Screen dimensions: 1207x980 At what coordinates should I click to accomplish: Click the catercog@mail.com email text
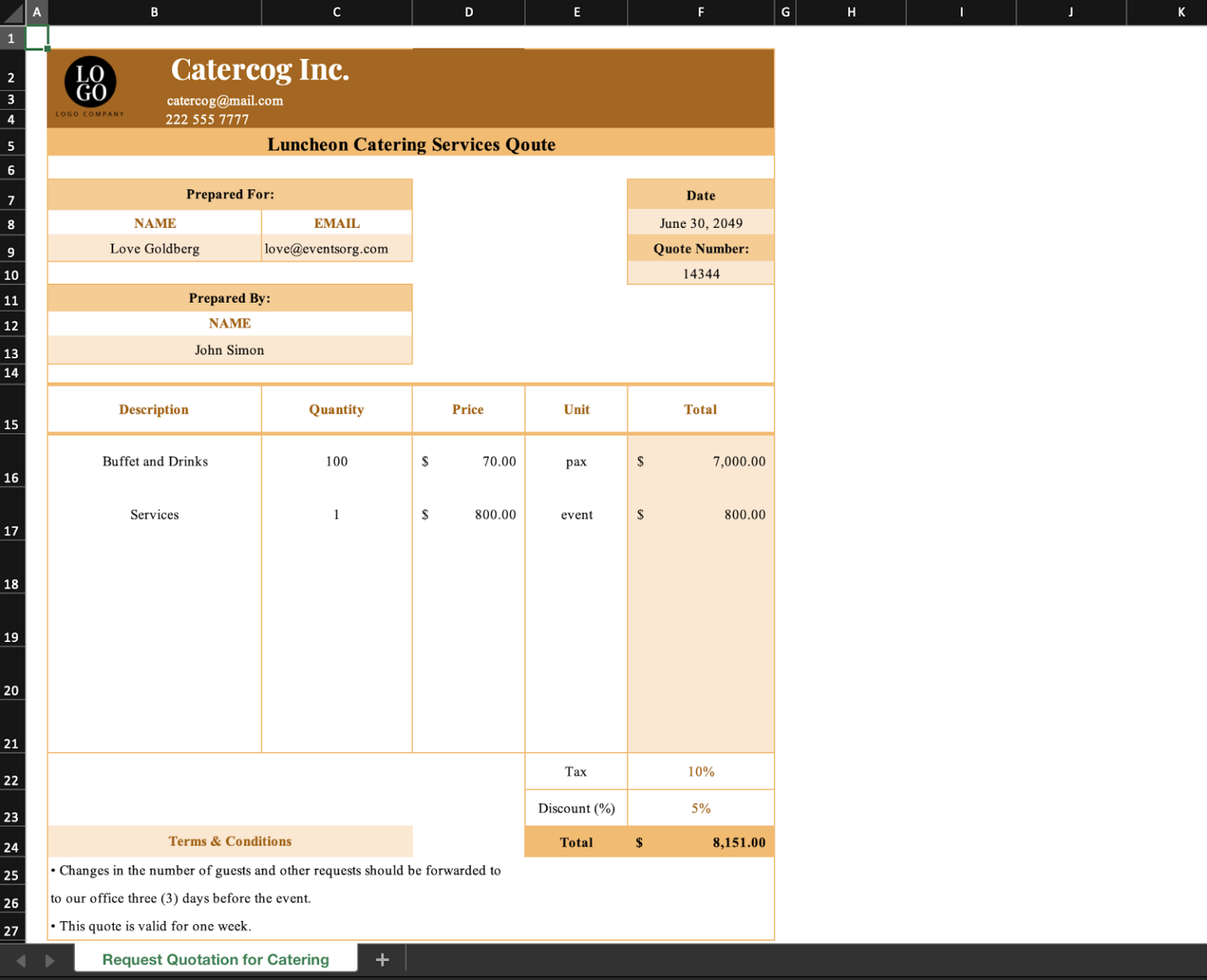(224, 101)
